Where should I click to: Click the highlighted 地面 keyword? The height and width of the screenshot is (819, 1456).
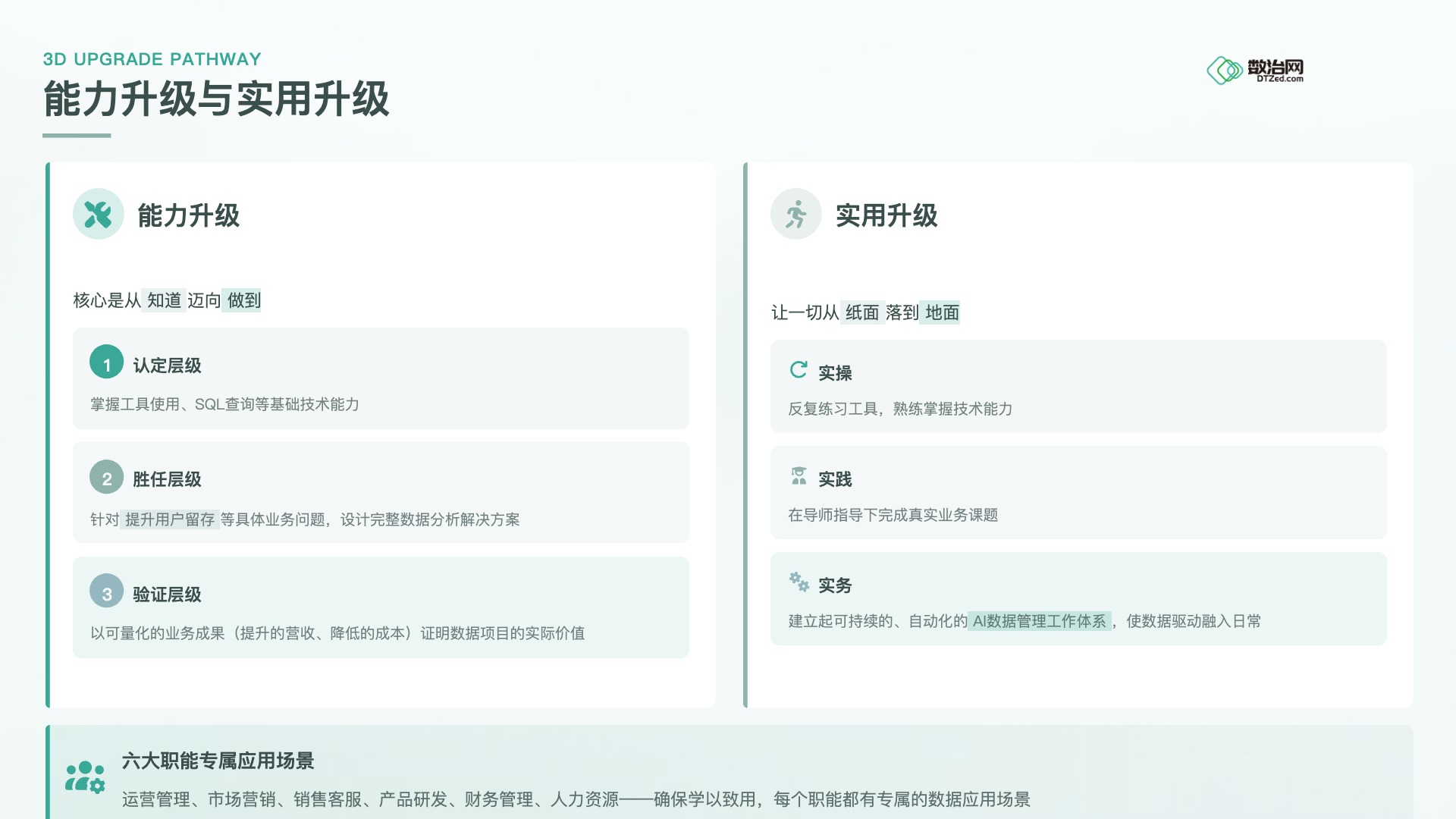click(x=942, y=312)
